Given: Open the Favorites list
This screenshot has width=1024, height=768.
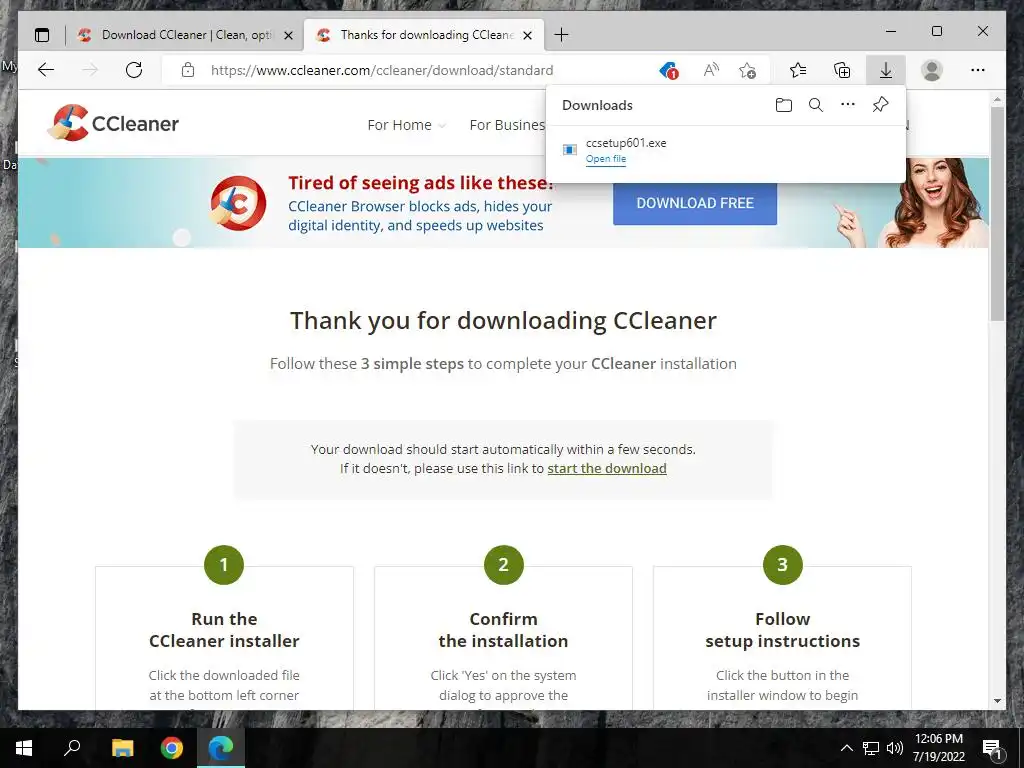Looking at the screenshot, I should pyautogui.click(x=797, y=70).
